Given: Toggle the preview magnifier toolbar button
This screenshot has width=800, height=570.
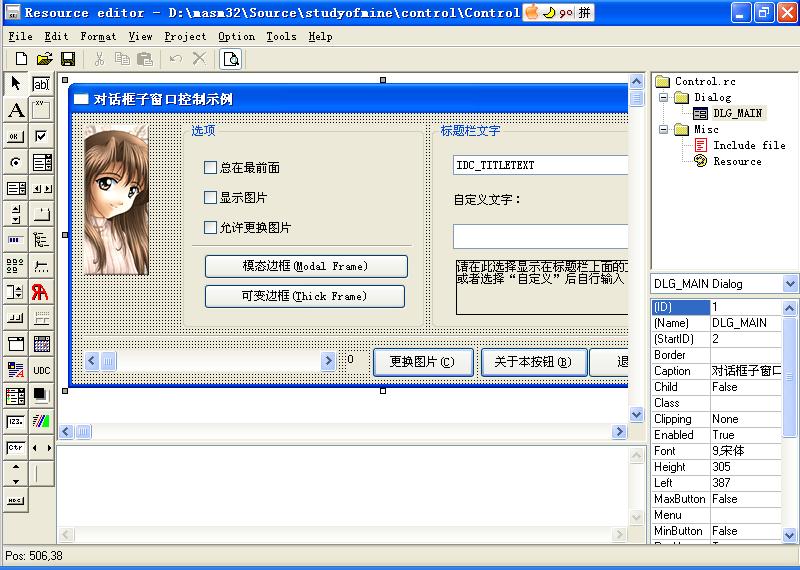Looking at the screenshot, I should pyautogui.click(x=231, y=59).
